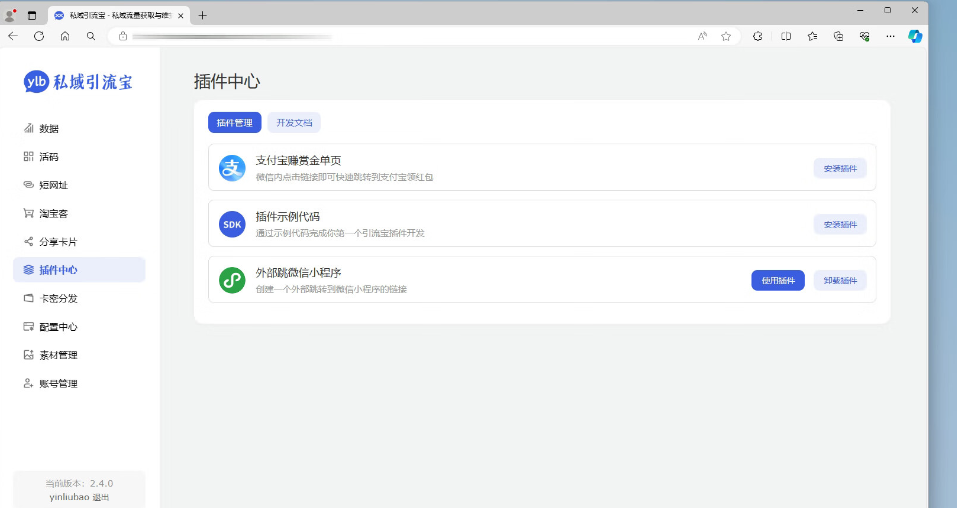Click the 退出 logout link
Image resolution: width=957 pixels, height=508 pixels.
click(100, 497)
